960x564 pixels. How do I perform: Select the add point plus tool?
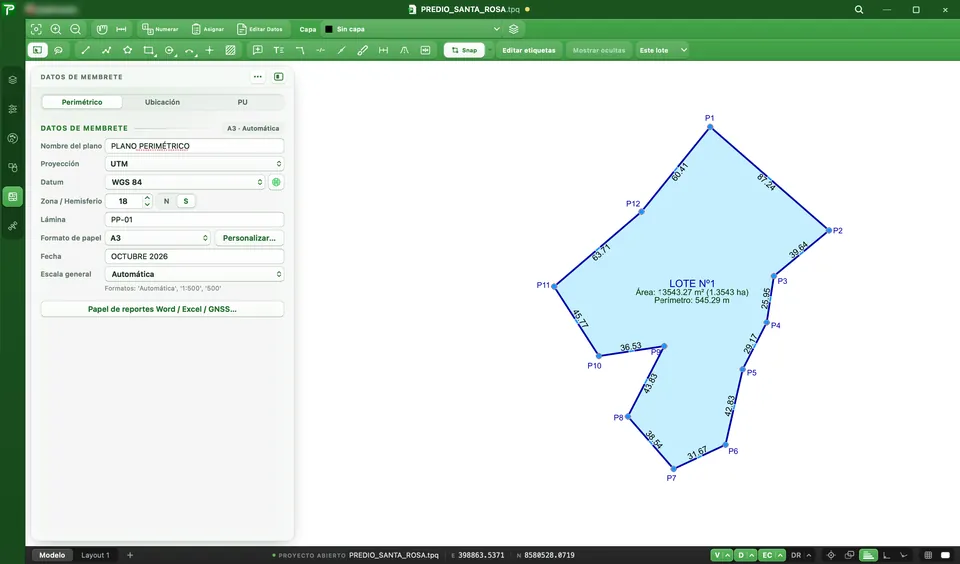tap(209, 50)
